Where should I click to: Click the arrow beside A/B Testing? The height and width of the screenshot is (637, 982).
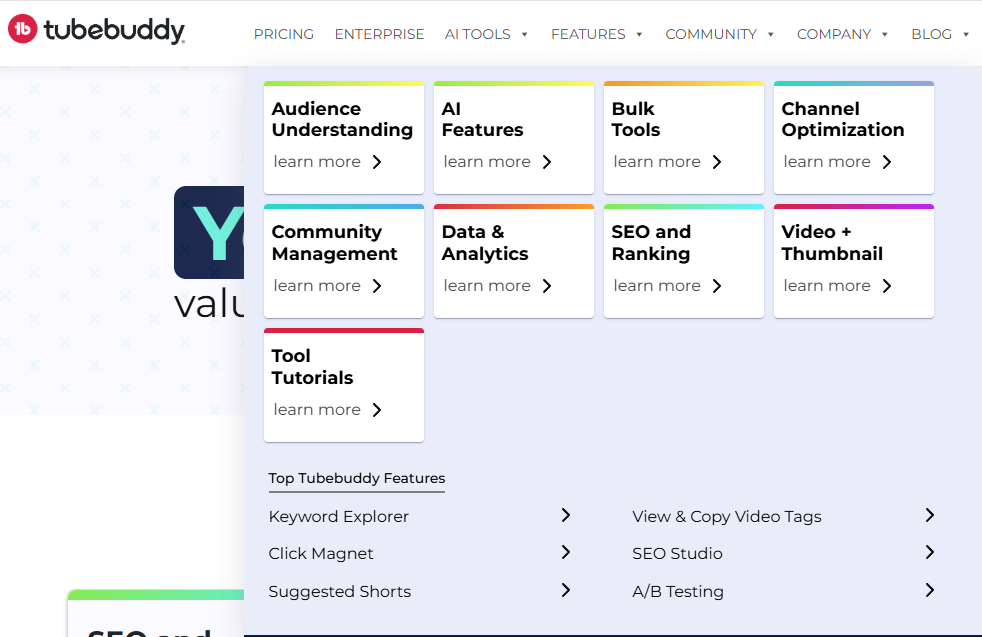click(x=929, y=590)
